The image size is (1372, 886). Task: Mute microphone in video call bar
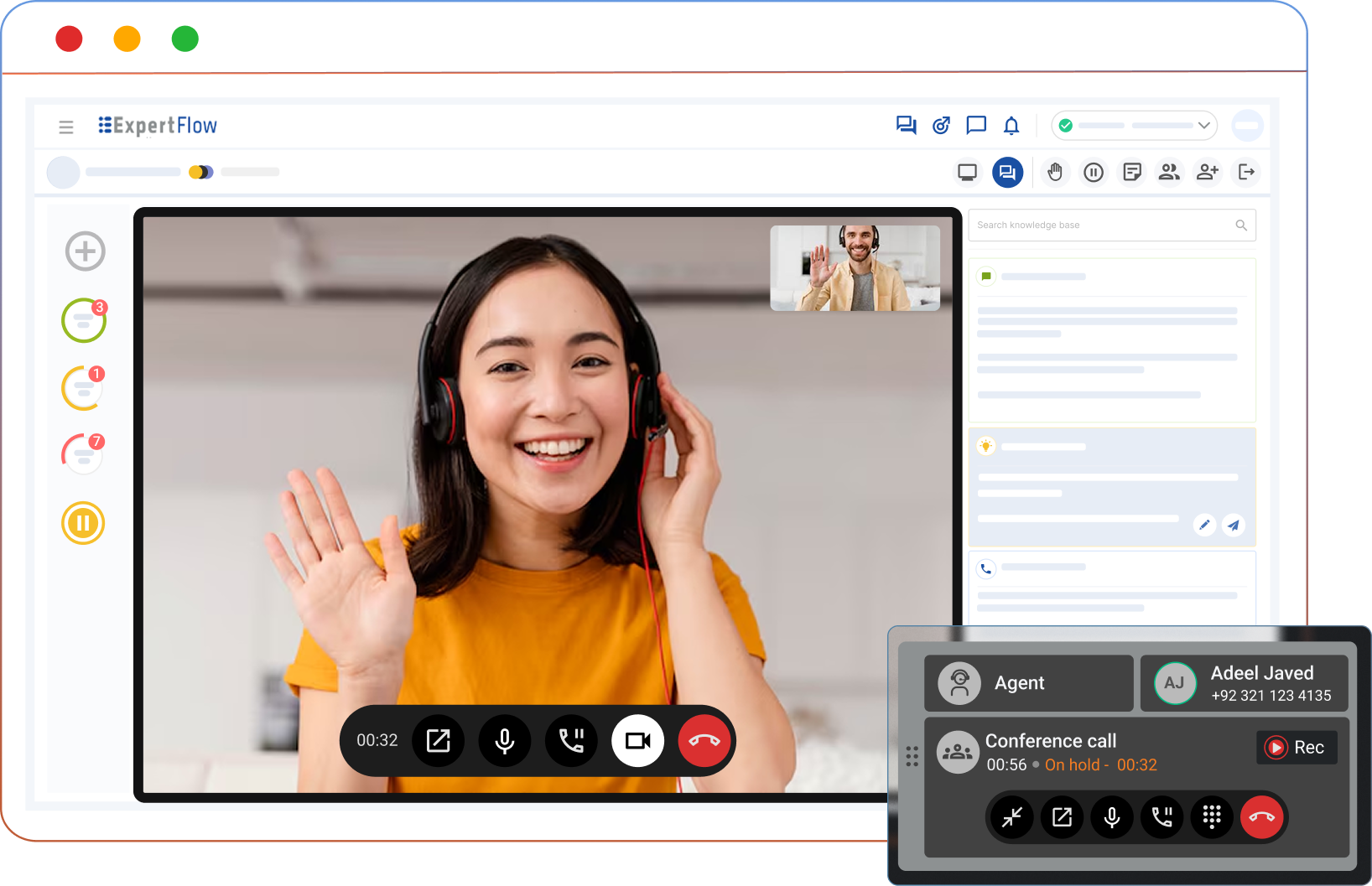tap(505, 741)
